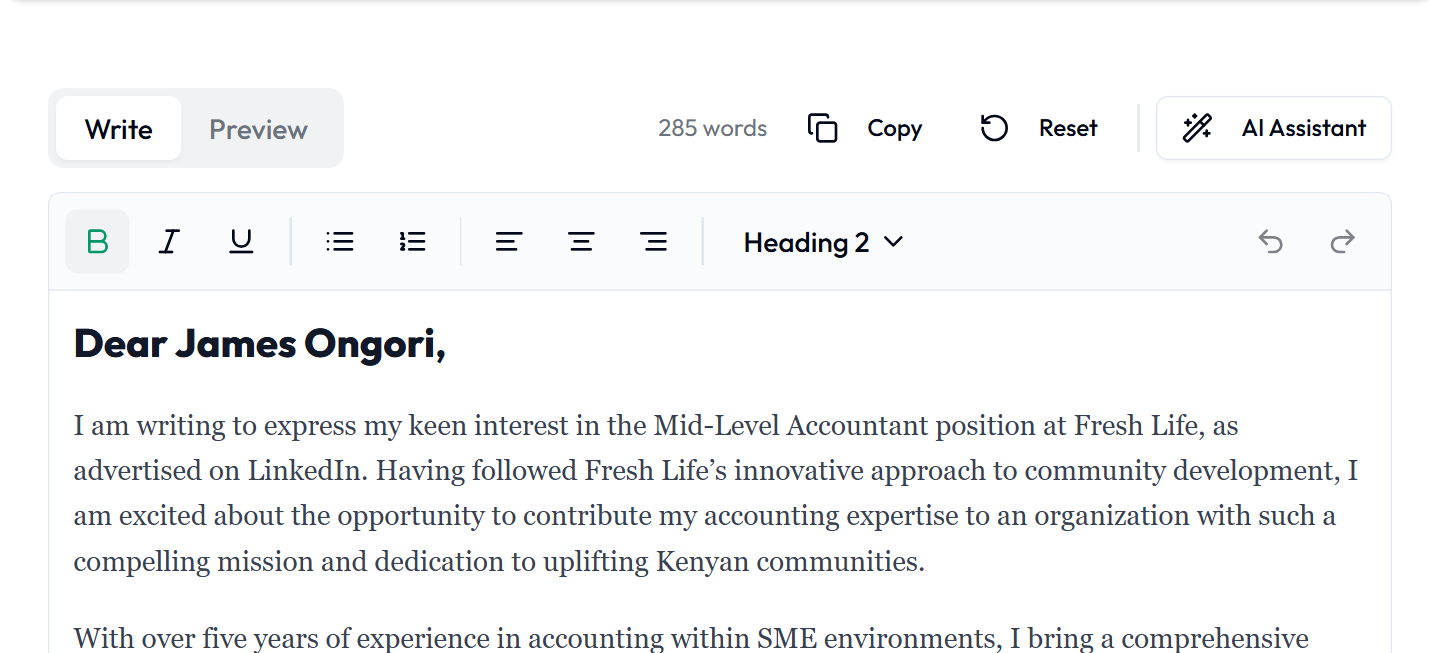This screenshot has height=653, width=1440.
Task: Select the Write tab
Action: pos(118,129)
